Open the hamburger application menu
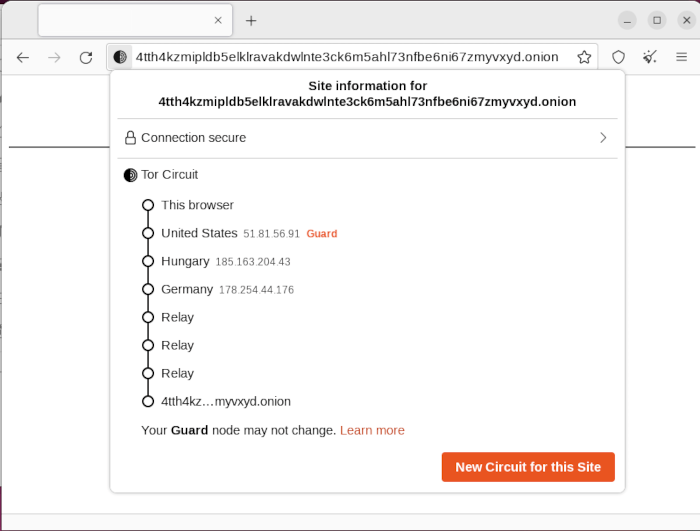Viewport: 700px width, 531px height. pyautogui.click(x=682, y=57)
